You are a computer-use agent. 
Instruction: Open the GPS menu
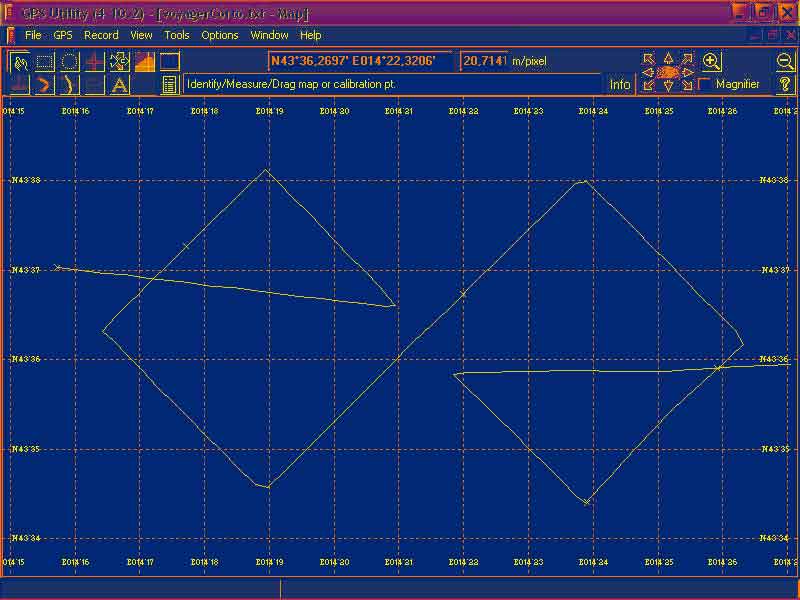tap(63, 35)
